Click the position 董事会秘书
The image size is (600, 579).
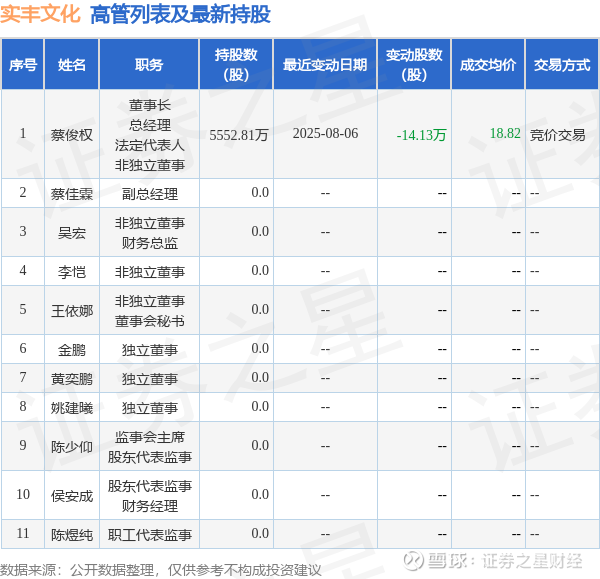point(150,321)
